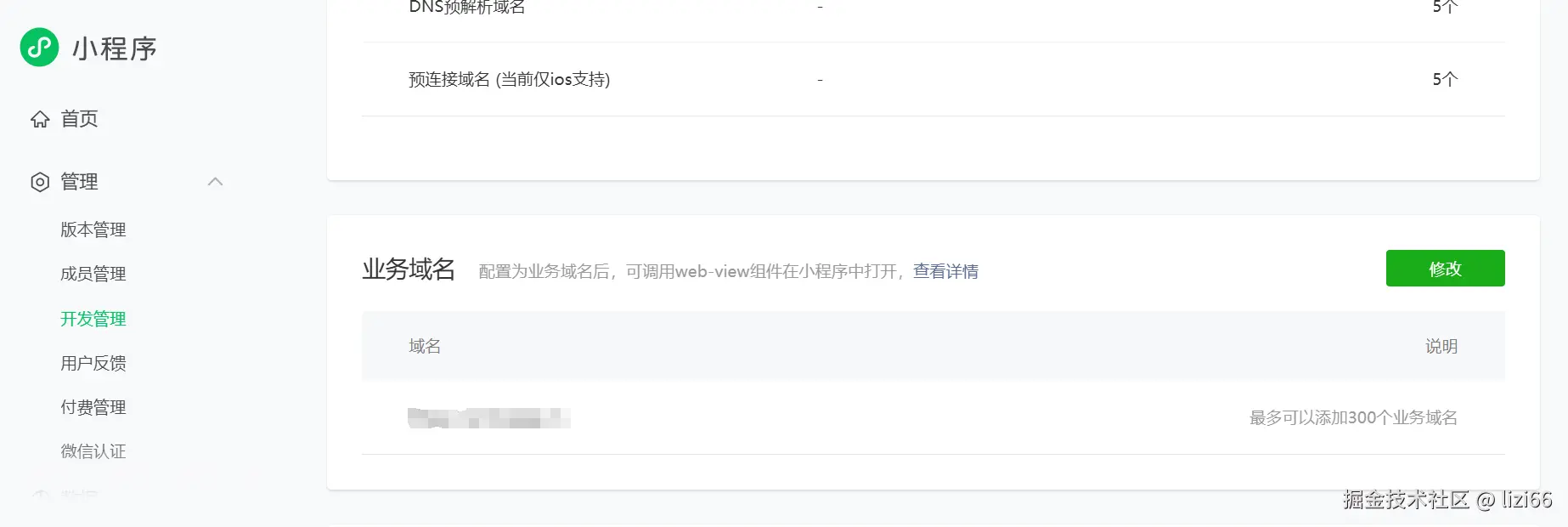Follow the 查看详情 link

coord(945,271)
